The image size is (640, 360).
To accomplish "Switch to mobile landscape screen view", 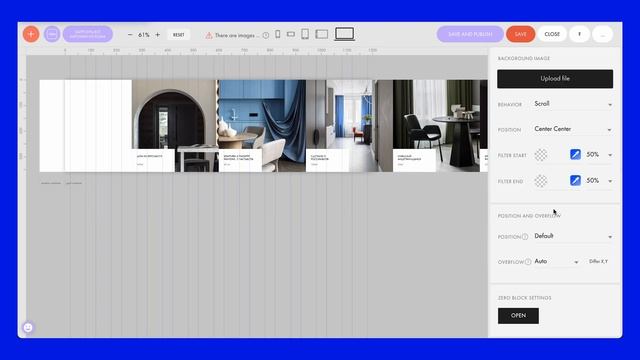I will click(x=291, y=34).
